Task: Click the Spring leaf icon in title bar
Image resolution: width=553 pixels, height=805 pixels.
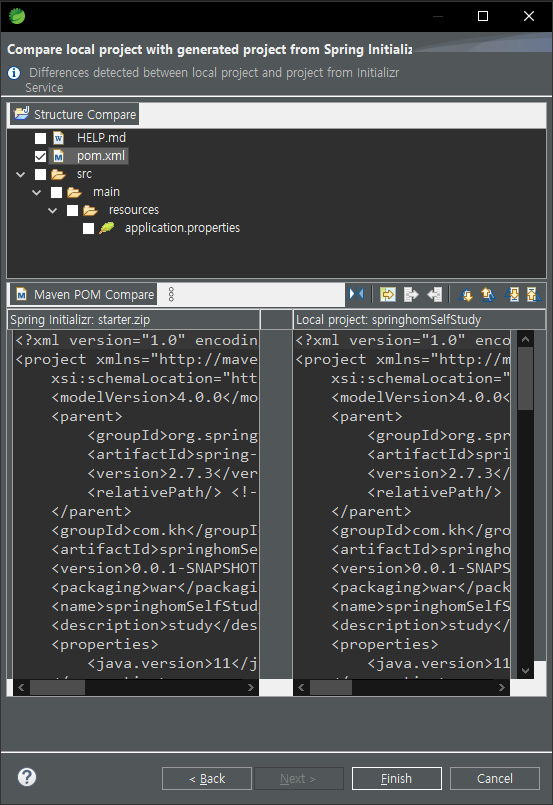Action: pyautogui.click(x=17, y=16)
